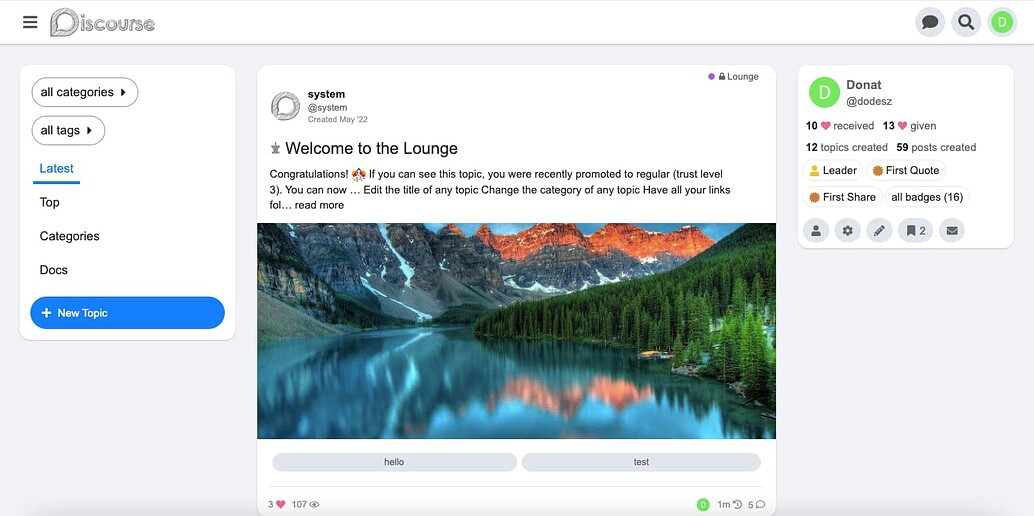Follow the read more link
The image size is (1034, 516).
pyautogui.click(x=319, y=205)
